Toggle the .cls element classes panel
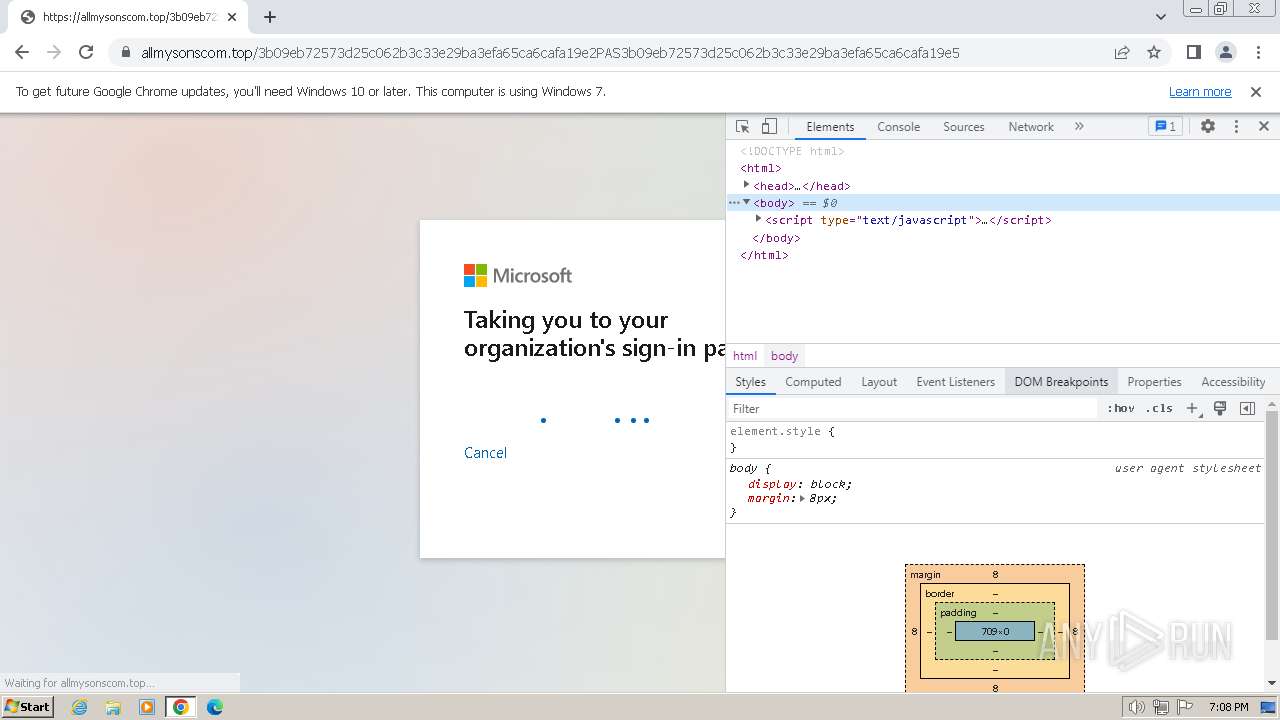This screenshot has width=1280, height=720. [1159, 408]
